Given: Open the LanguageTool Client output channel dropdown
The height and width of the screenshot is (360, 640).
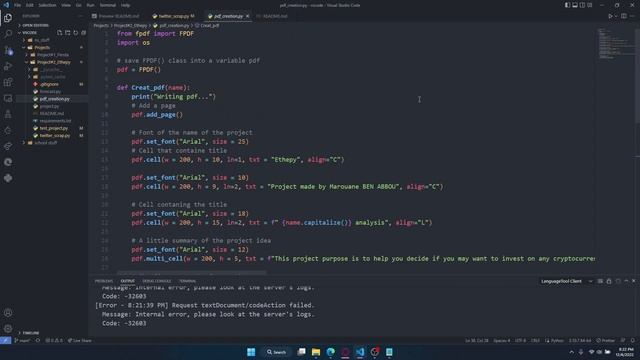Looking at the screenshot, I should (566, 281).
